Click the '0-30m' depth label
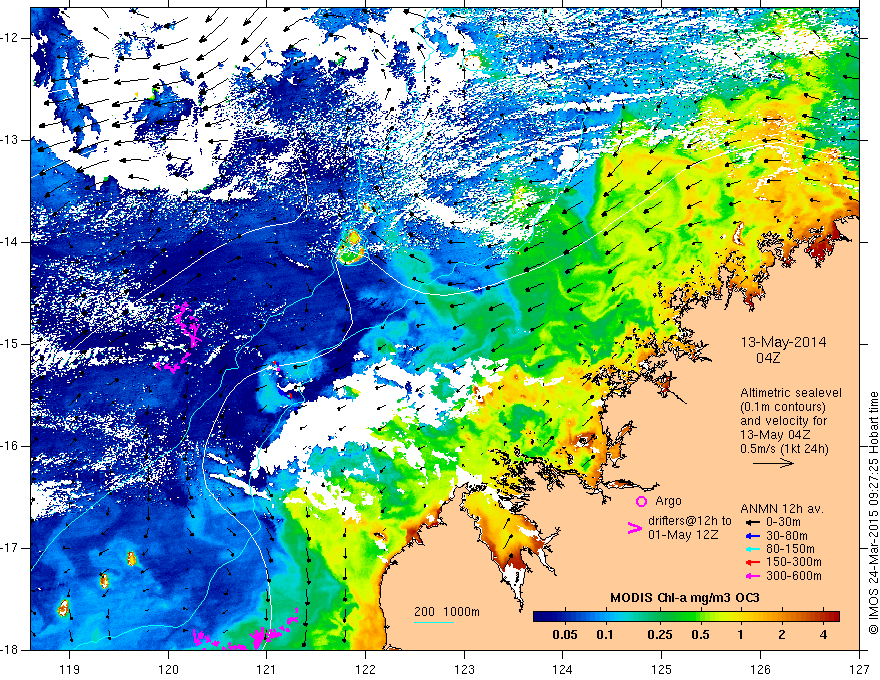The height and width of the screenshot is (680, 880). 783,522
